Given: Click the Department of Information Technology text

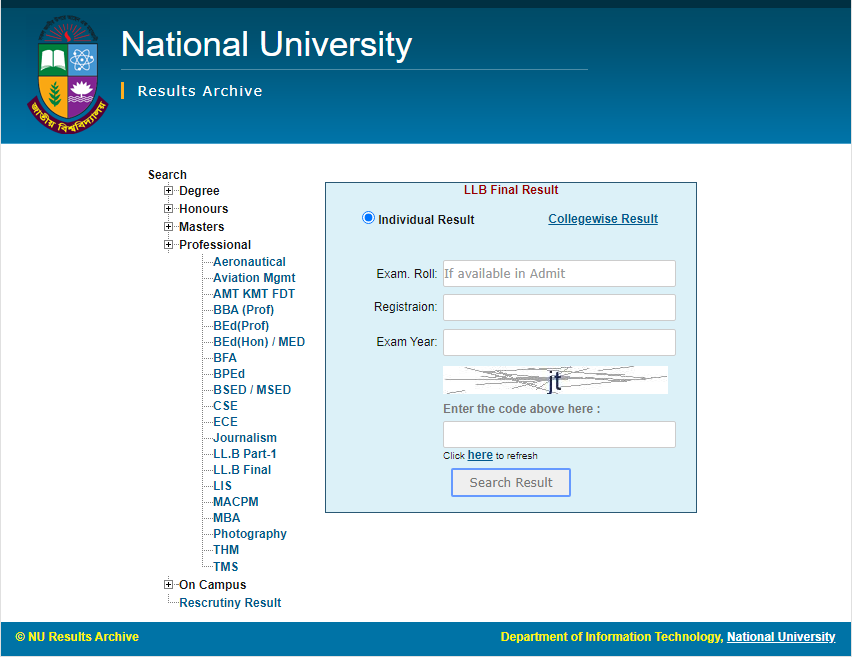Looking at the screenshot, I should (611, 637).
